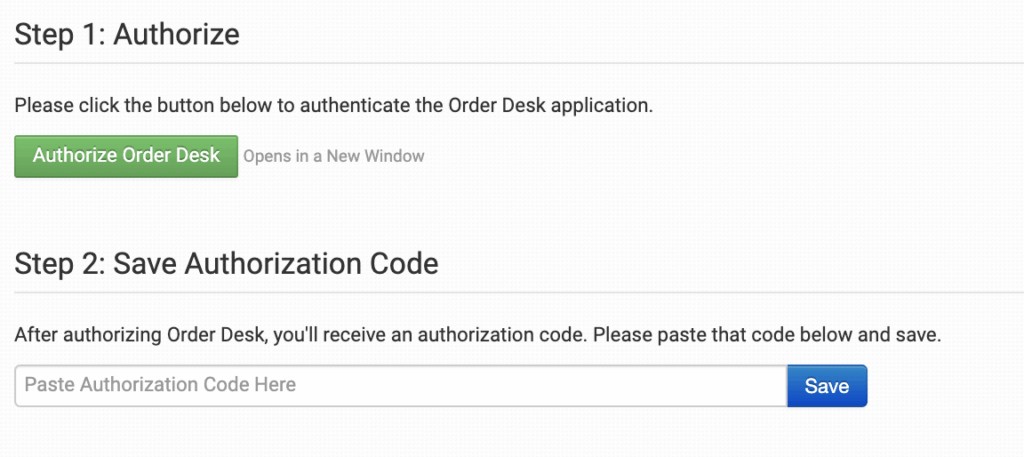The width and height of the screenshot is (1024, 457).
Task: Click the word "Authorize" in Step 1 heading
Action: pyautogui.click(x=176, y=35)
